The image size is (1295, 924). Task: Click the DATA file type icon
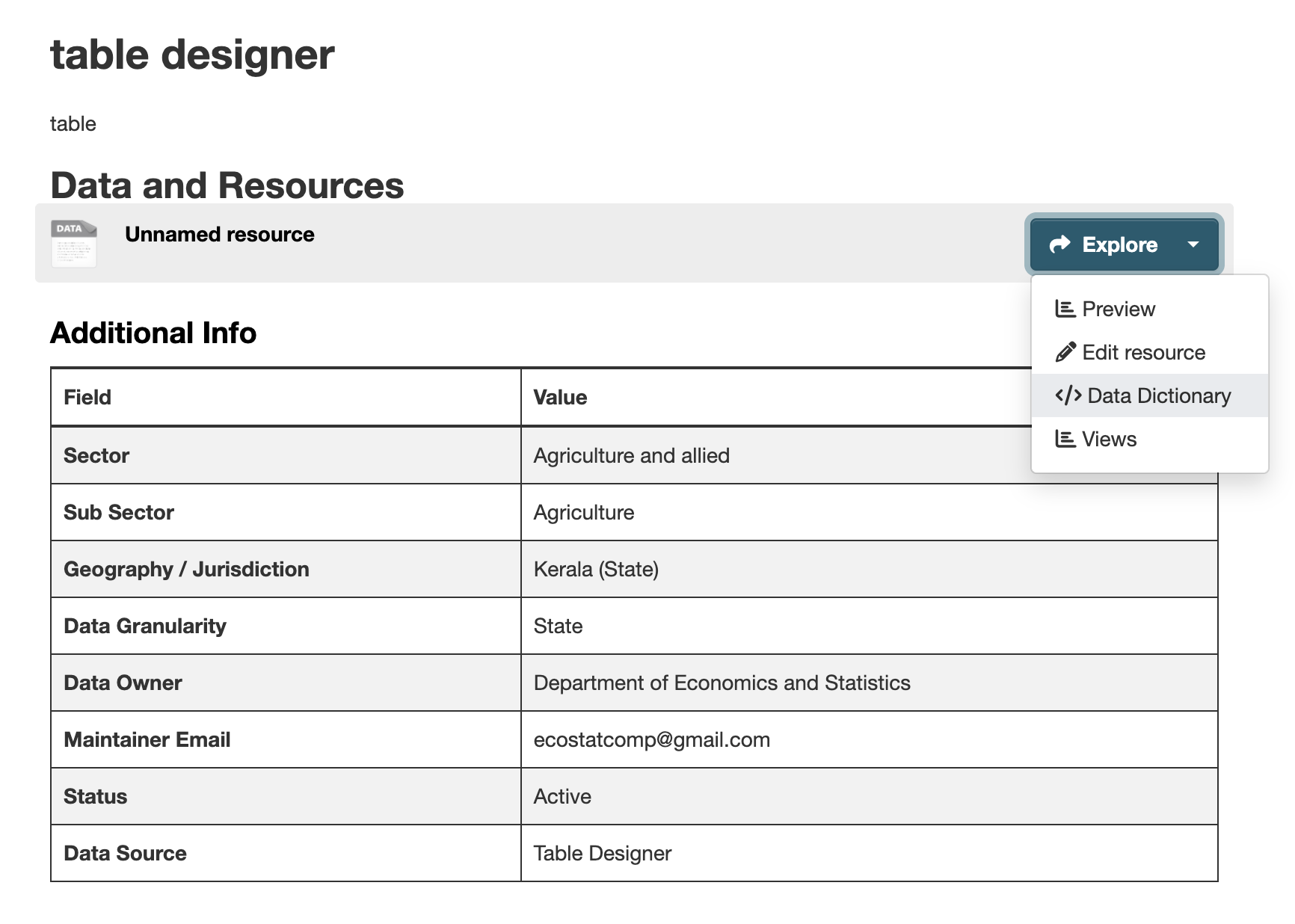[x=73, y=243]
